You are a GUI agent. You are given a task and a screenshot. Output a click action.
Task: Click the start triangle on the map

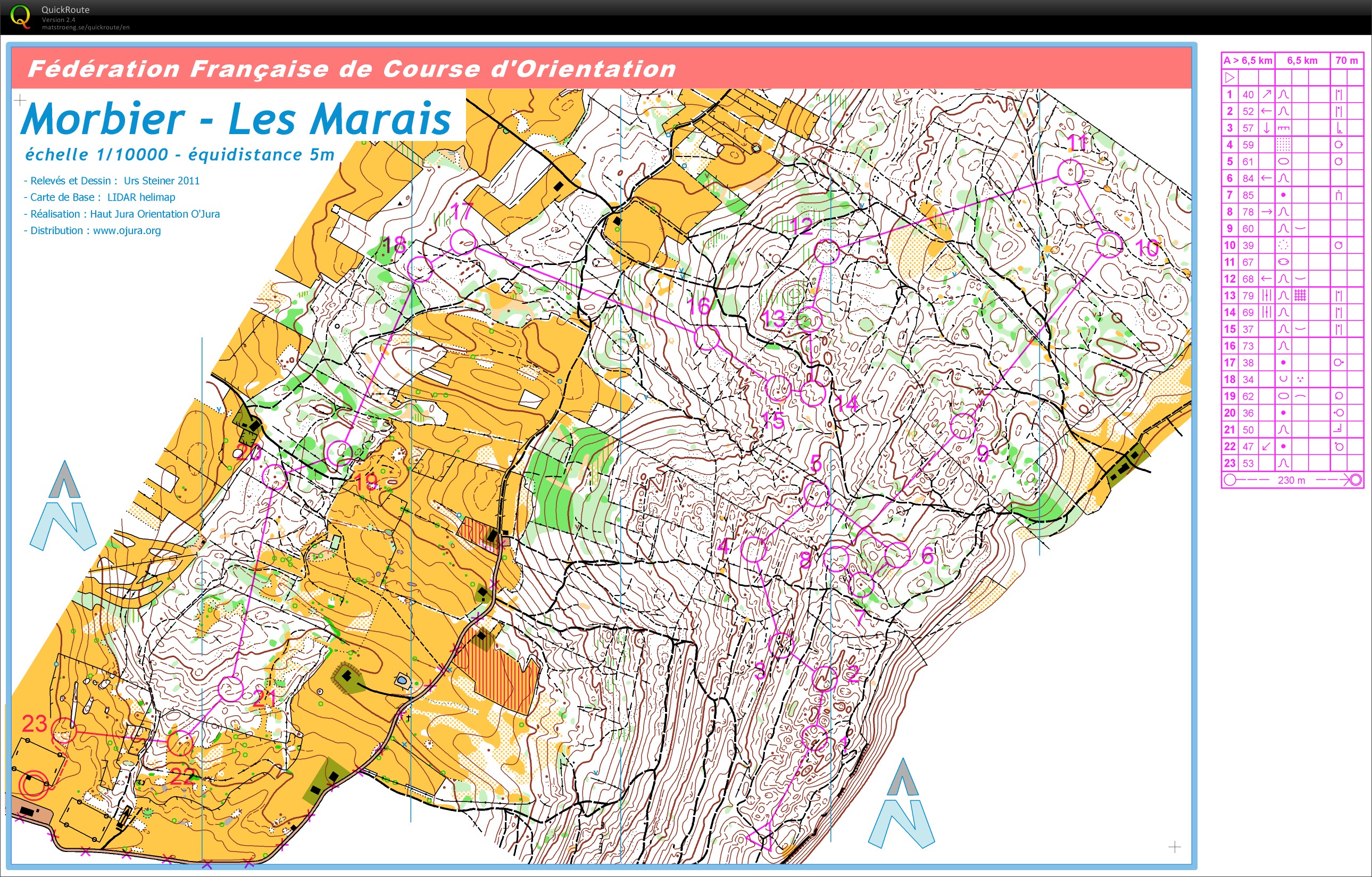pos(761,837)
